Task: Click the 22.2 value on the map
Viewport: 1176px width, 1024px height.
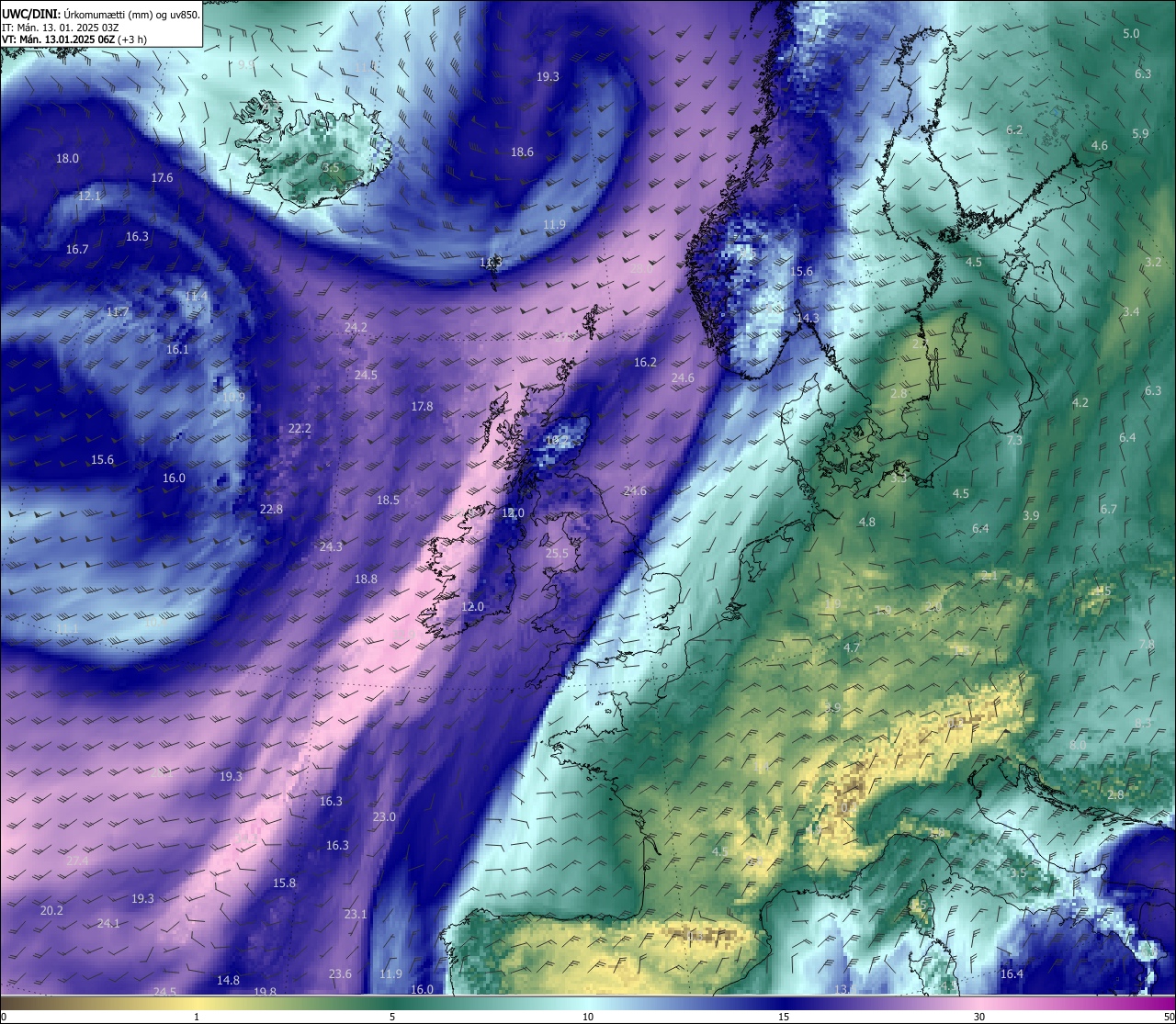Action: coord(300,429)
